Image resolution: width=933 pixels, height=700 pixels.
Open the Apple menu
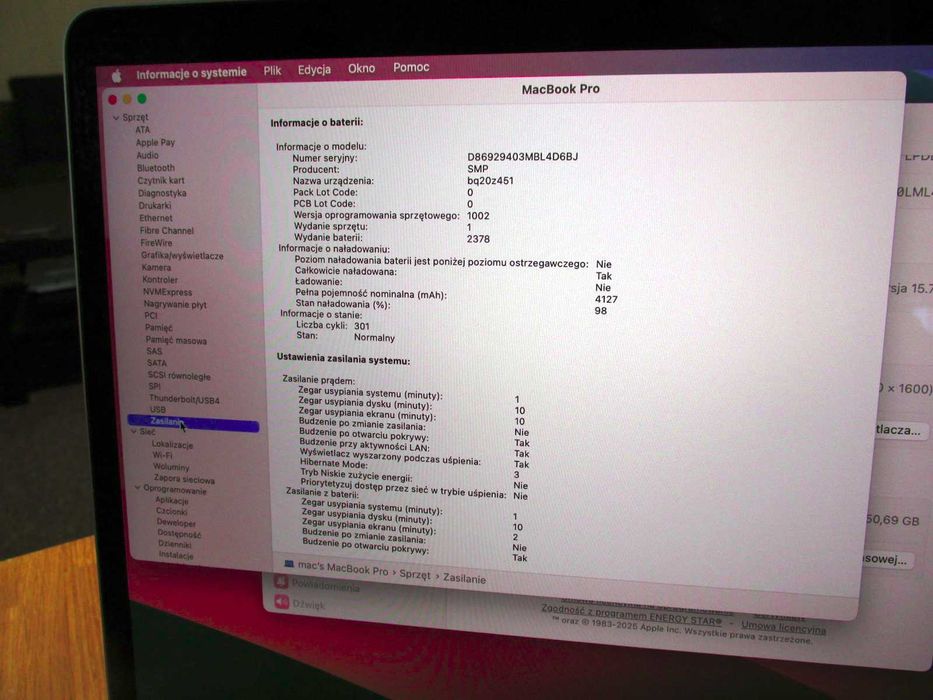click(x=117, y=76)
